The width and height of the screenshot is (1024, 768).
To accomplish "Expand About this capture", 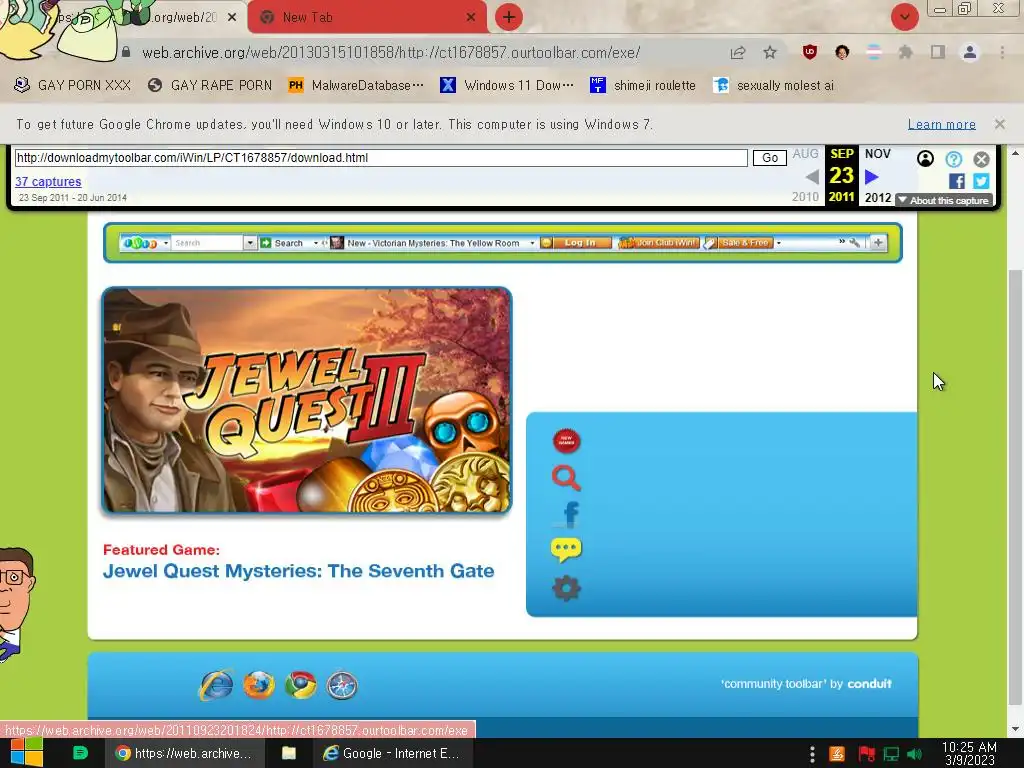I will click(944, 200).
